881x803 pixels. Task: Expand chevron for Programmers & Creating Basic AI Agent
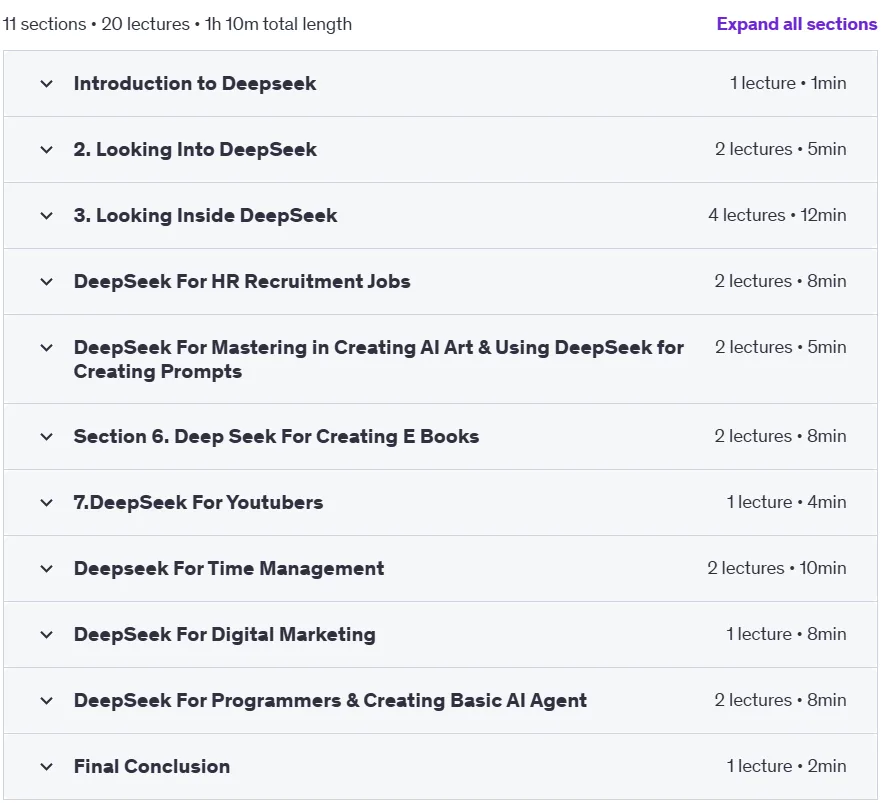[47, 701]
